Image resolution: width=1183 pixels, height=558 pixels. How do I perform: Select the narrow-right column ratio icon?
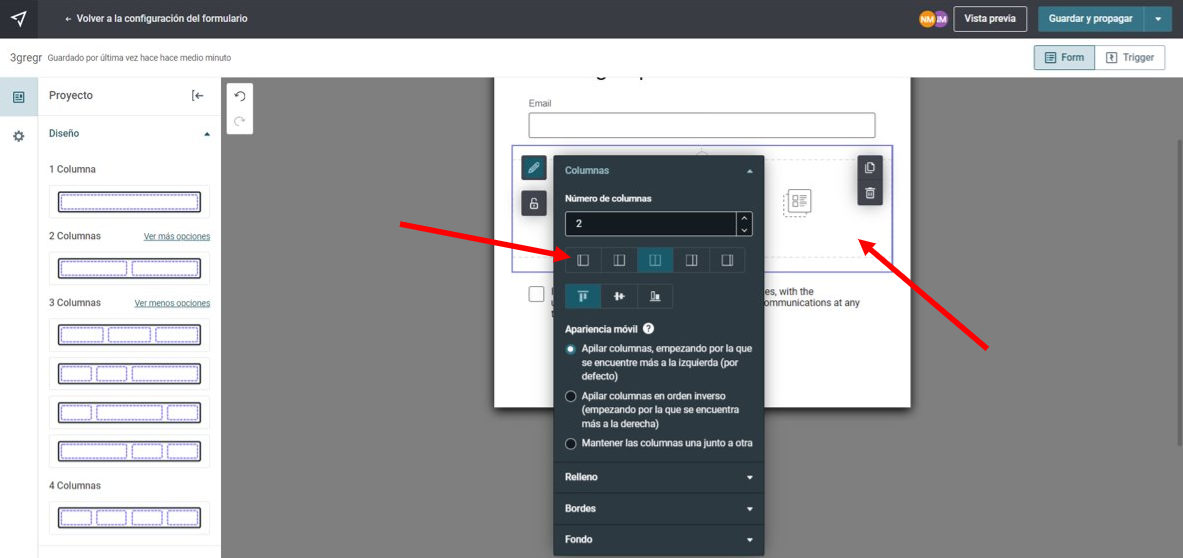[x=727, y=259]
